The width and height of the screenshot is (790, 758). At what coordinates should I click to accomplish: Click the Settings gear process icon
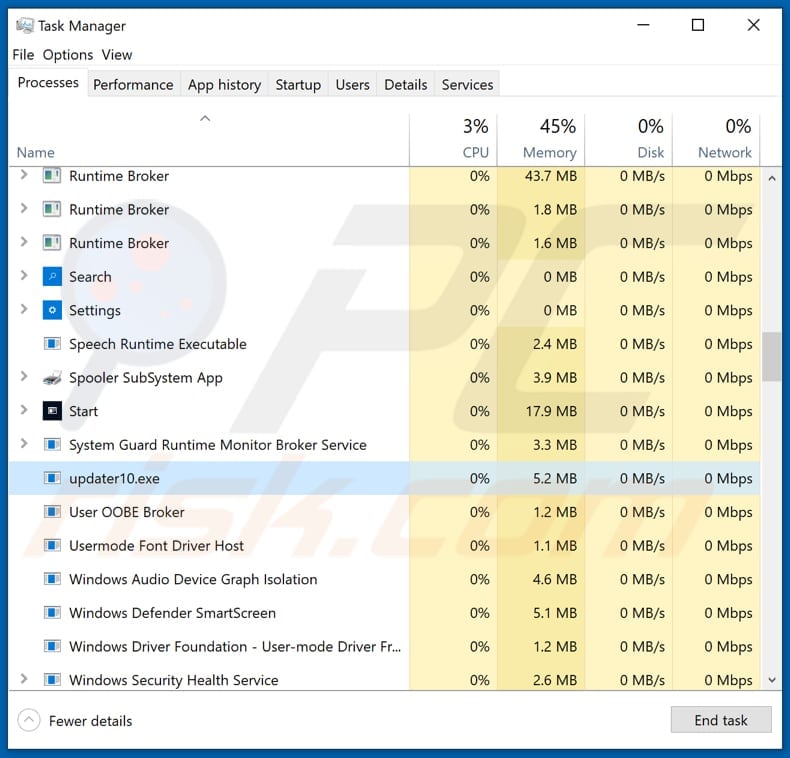pos(52,311)
